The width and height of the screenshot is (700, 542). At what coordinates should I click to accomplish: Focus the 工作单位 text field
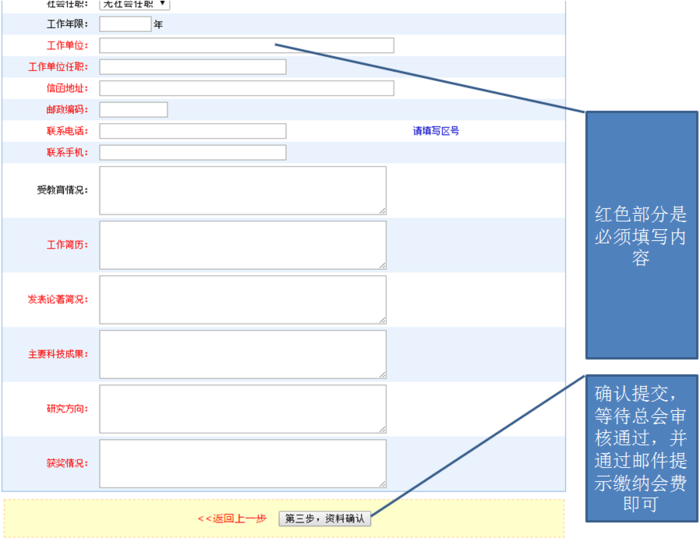pos(246,46)
